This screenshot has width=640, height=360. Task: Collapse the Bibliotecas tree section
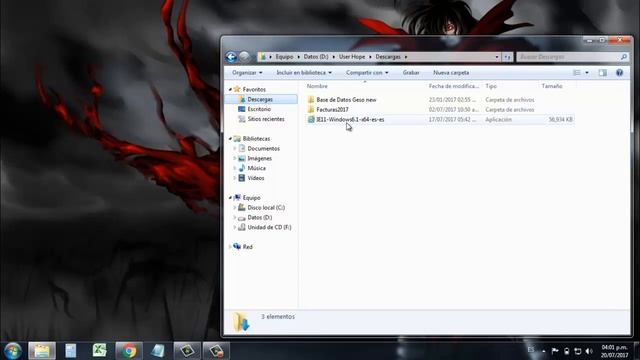click(x=230, y=139)
